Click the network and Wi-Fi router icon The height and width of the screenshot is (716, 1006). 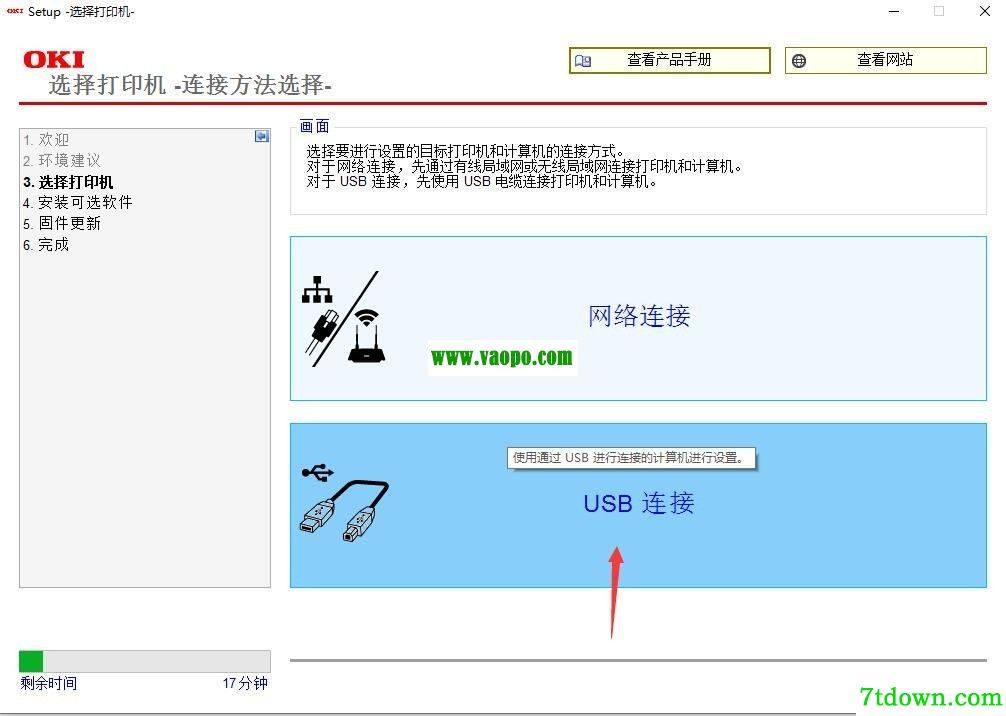click(x=344, y=319)
